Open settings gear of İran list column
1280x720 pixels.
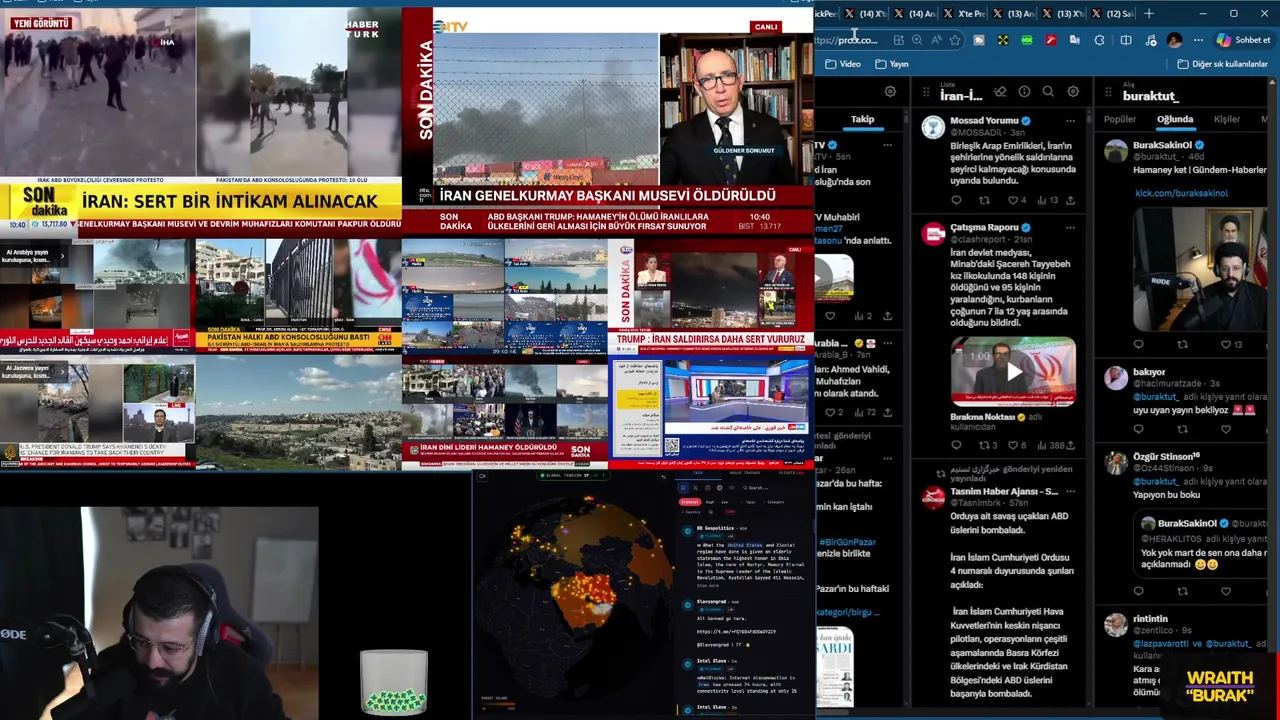coord(1073,92)
